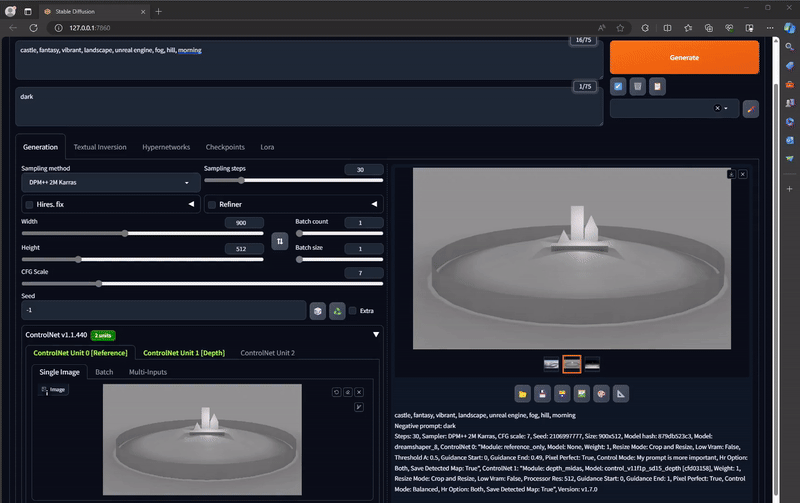Screen dimensions: 800x503
Task: Click the triangle ruler icon below gallery
Action: coord(621,393)
